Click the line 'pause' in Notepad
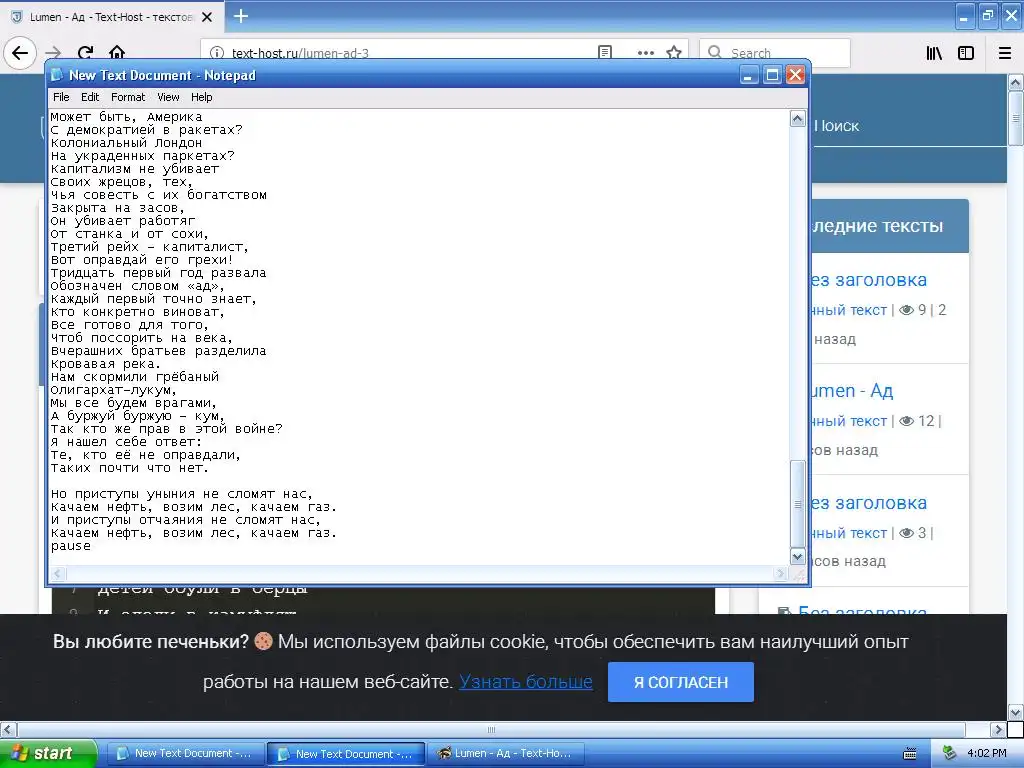Screen dimensions: 1024x768 click(x=71, y=546)
